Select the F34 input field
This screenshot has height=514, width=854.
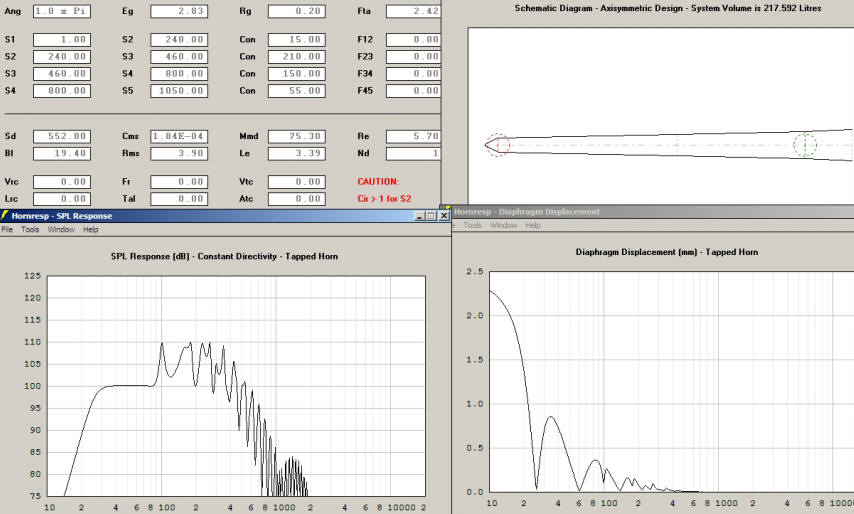(x=413, y=74)
